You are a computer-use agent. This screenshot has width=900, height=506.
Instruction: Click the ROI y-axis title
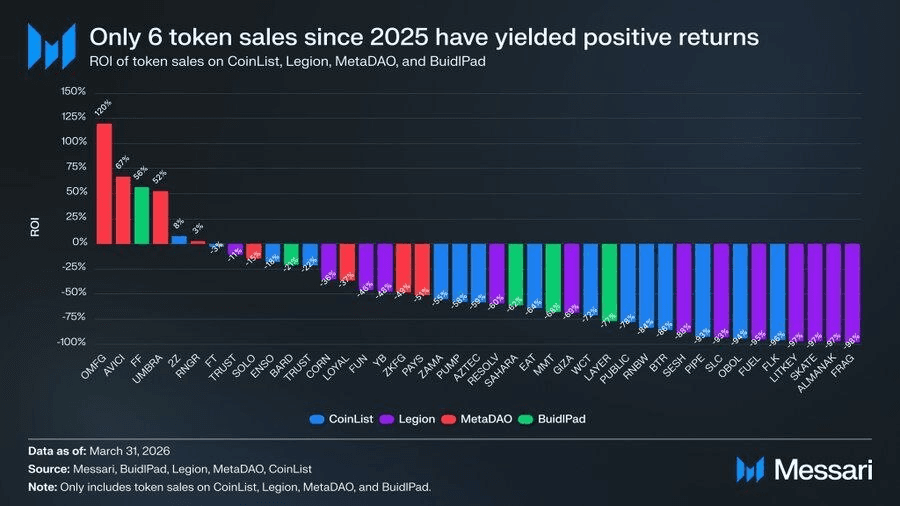[35, 227]
